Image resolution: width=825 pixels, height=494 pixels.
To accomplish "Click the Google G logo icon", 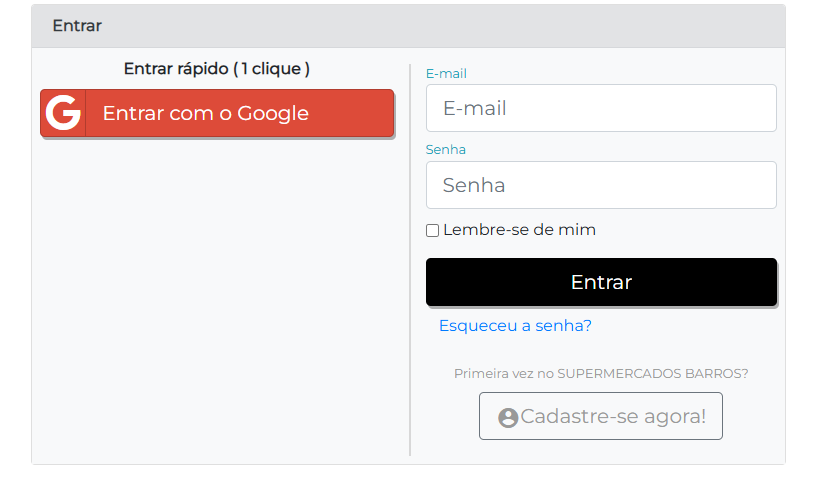I will point(63,113).
